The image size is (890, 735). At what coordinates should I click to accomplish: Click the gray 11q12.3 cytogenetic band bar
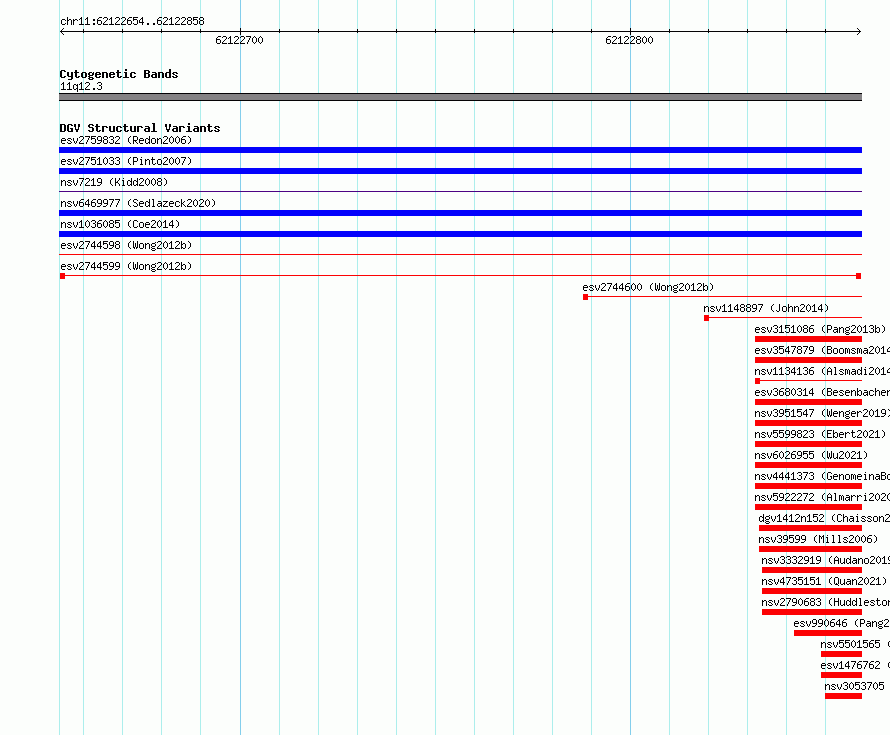460,97
